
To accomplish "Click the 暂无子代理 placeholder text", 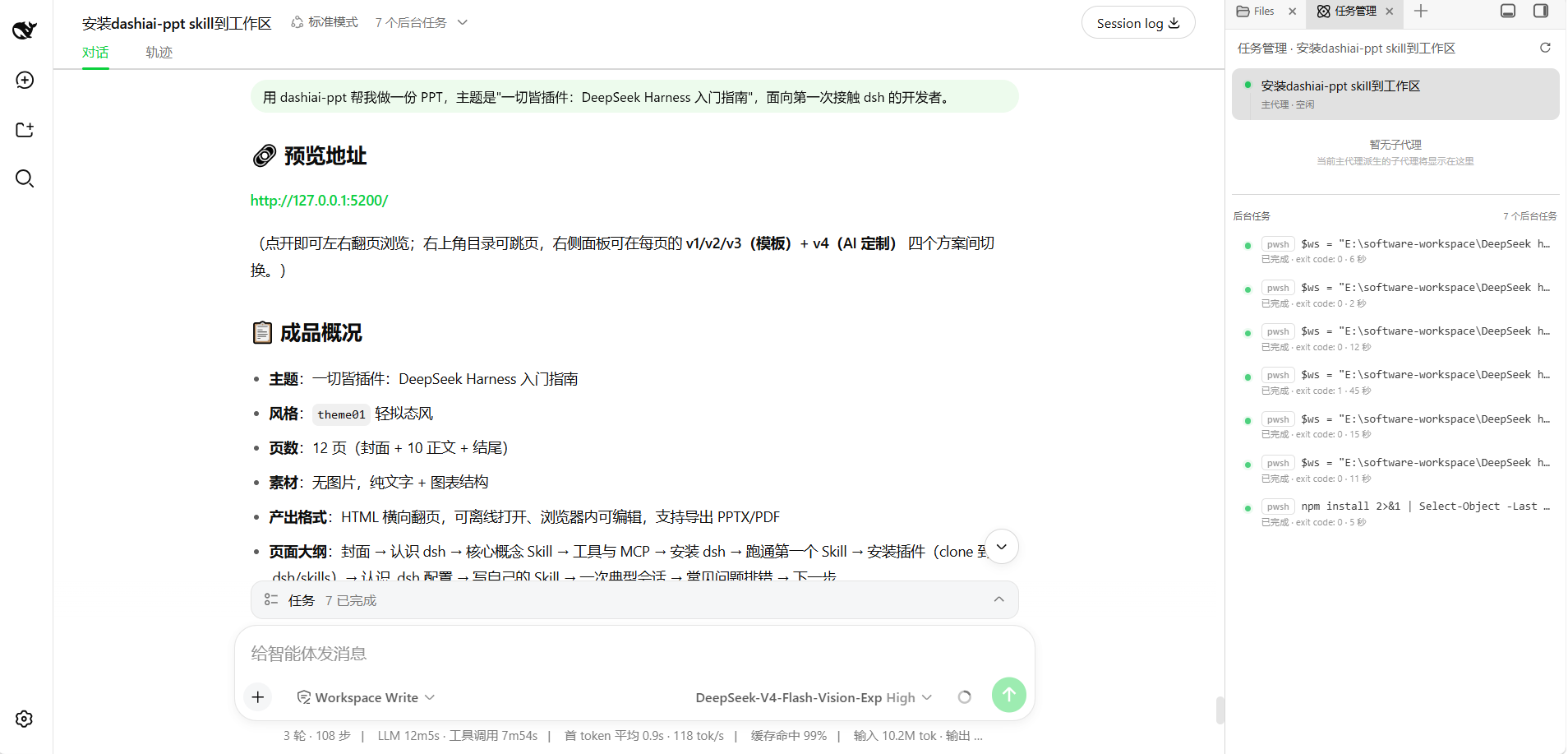I will tap(1395, 145).
